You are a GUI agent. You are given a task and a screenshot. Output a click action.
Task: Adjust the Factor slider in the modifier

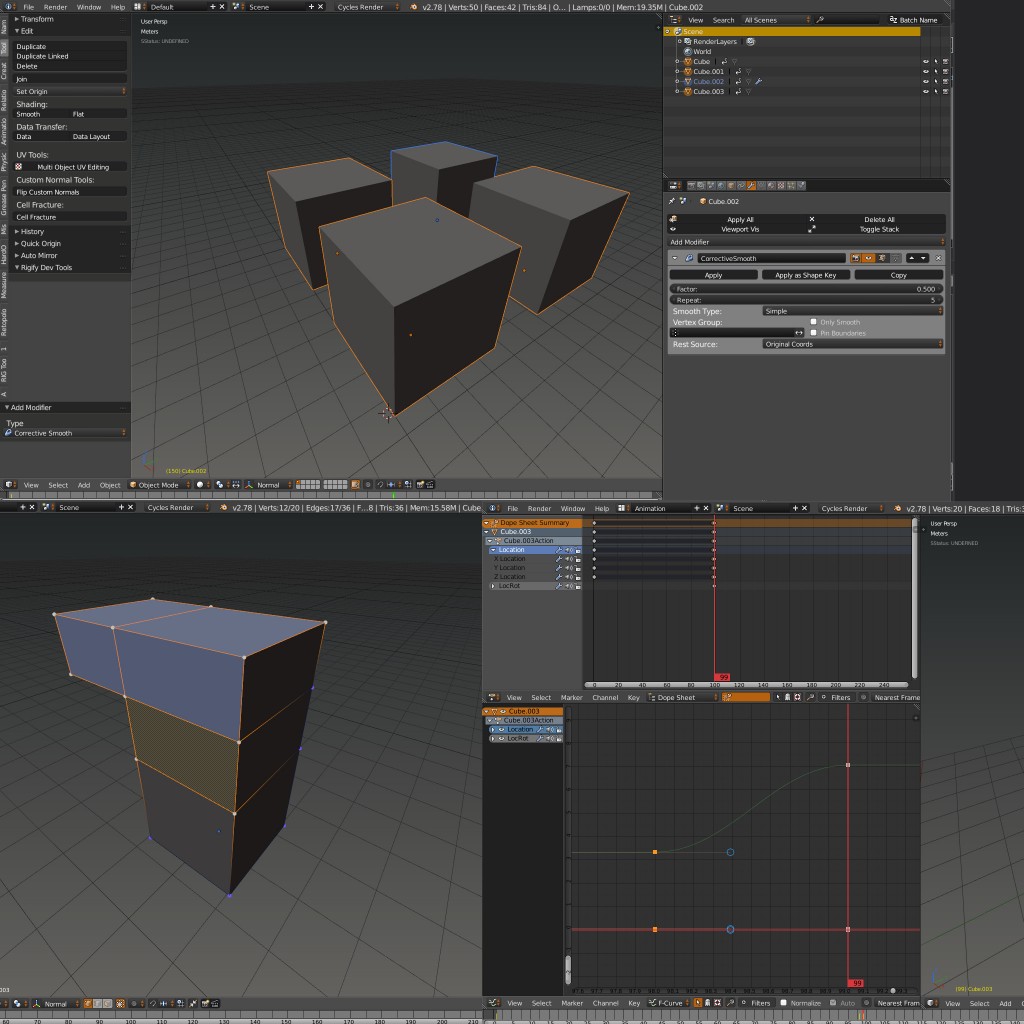(807, 289)
